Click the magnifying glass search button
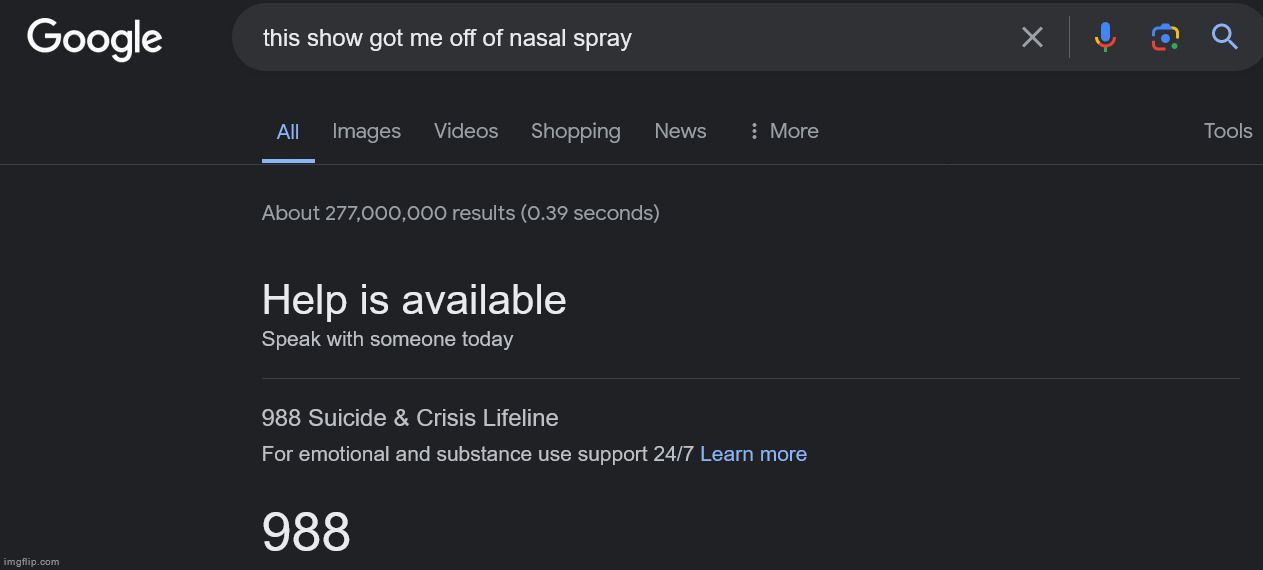The image size is (1263, 570). coord(1225,38)
